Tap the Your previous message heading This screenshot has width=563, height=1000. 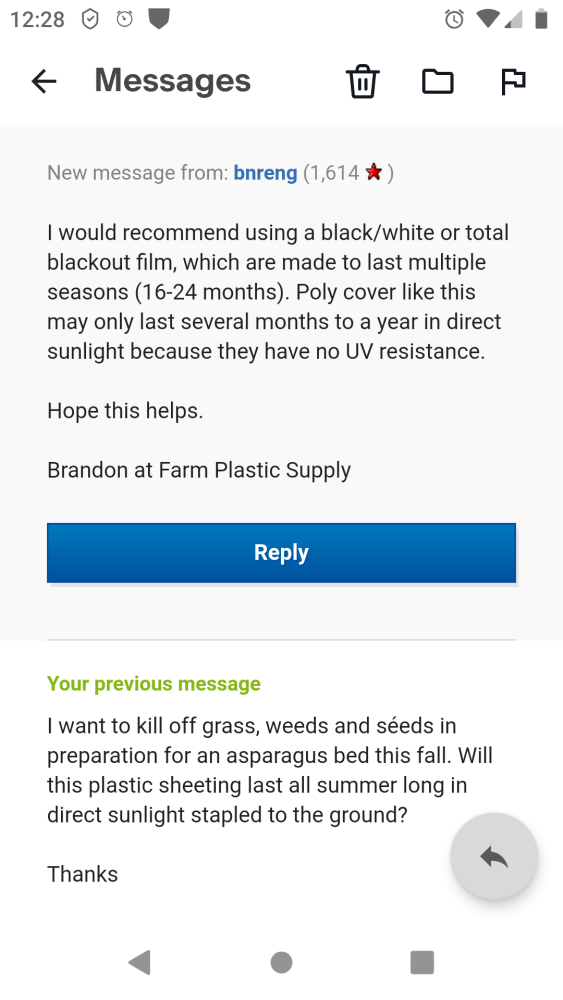point(154,684)
